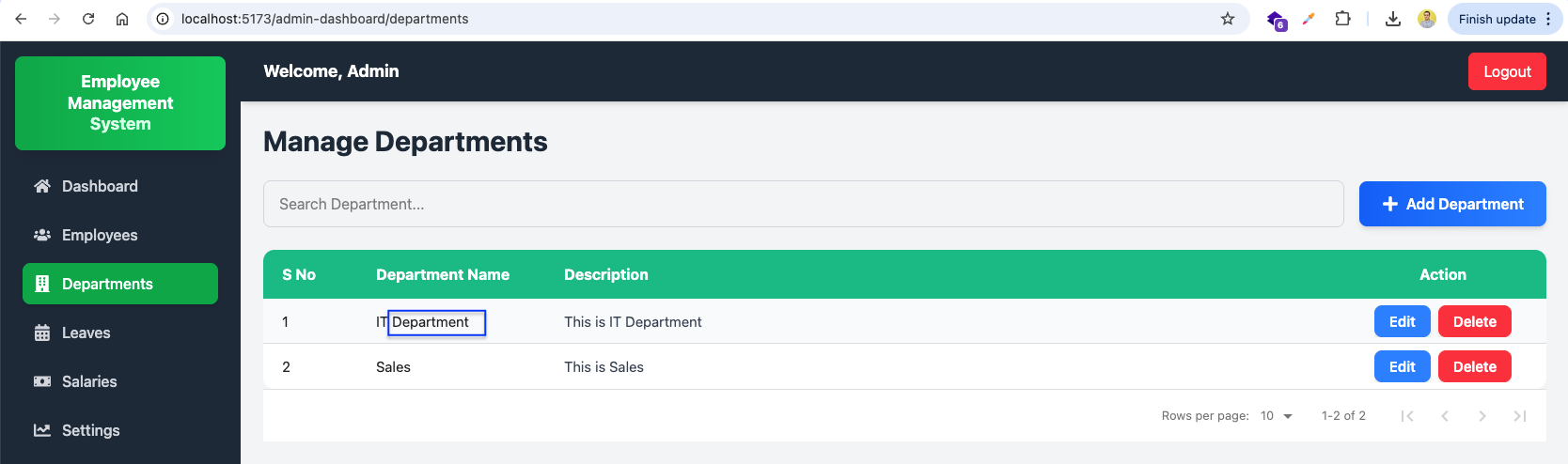Open the rows per page dropdown
This screenshot has width=1568, height=464.
click(x=1277, y=416)
